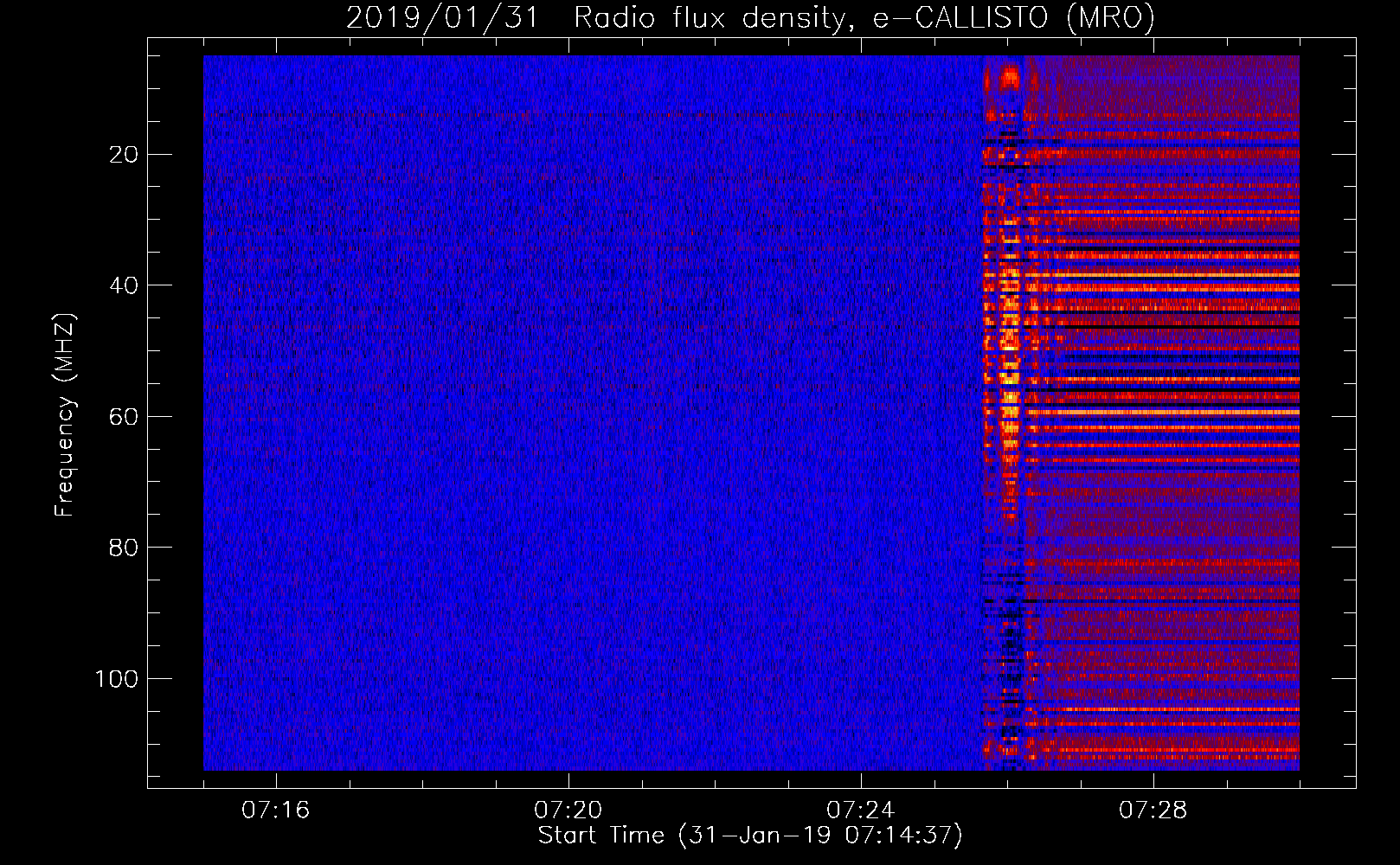The width and height of the screenshot is (1400, 865).
Task: Click the '07:20' time tick label
Action: point(568,811)
